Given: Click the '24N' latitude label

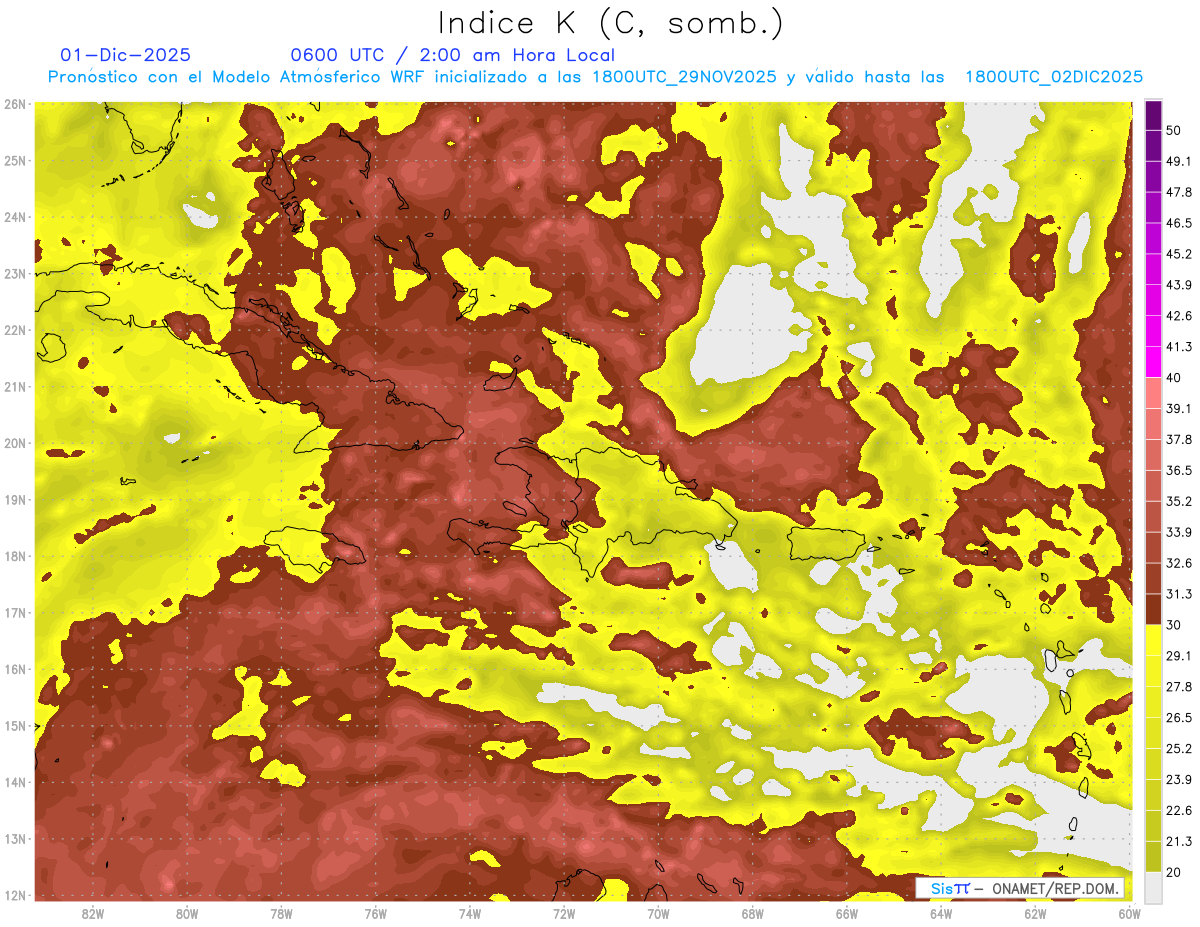Looking at the screenshot, I should point(14,217).
